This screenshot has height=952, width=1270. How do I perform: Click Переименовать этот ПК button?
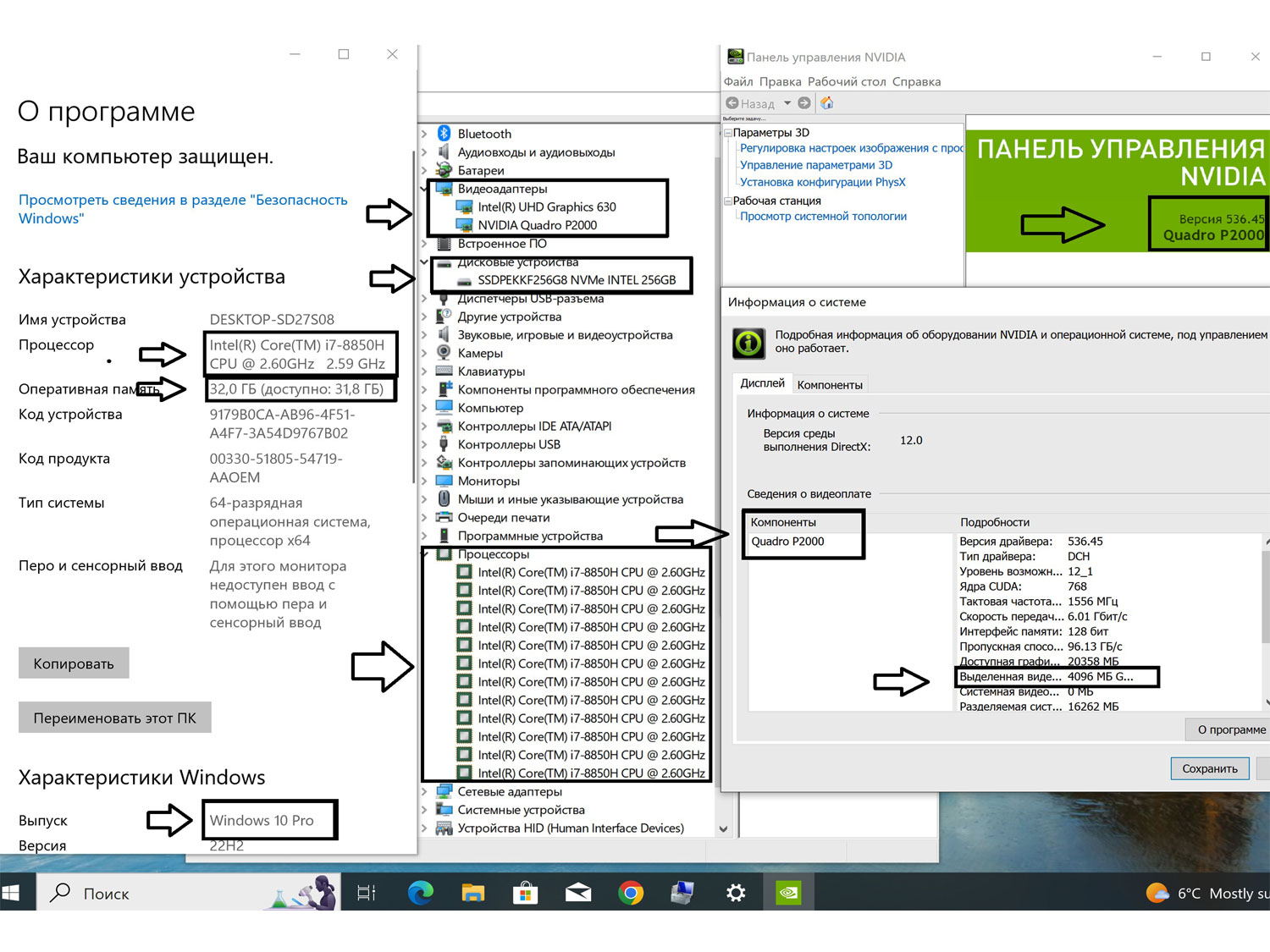click(x=115, y=718)
